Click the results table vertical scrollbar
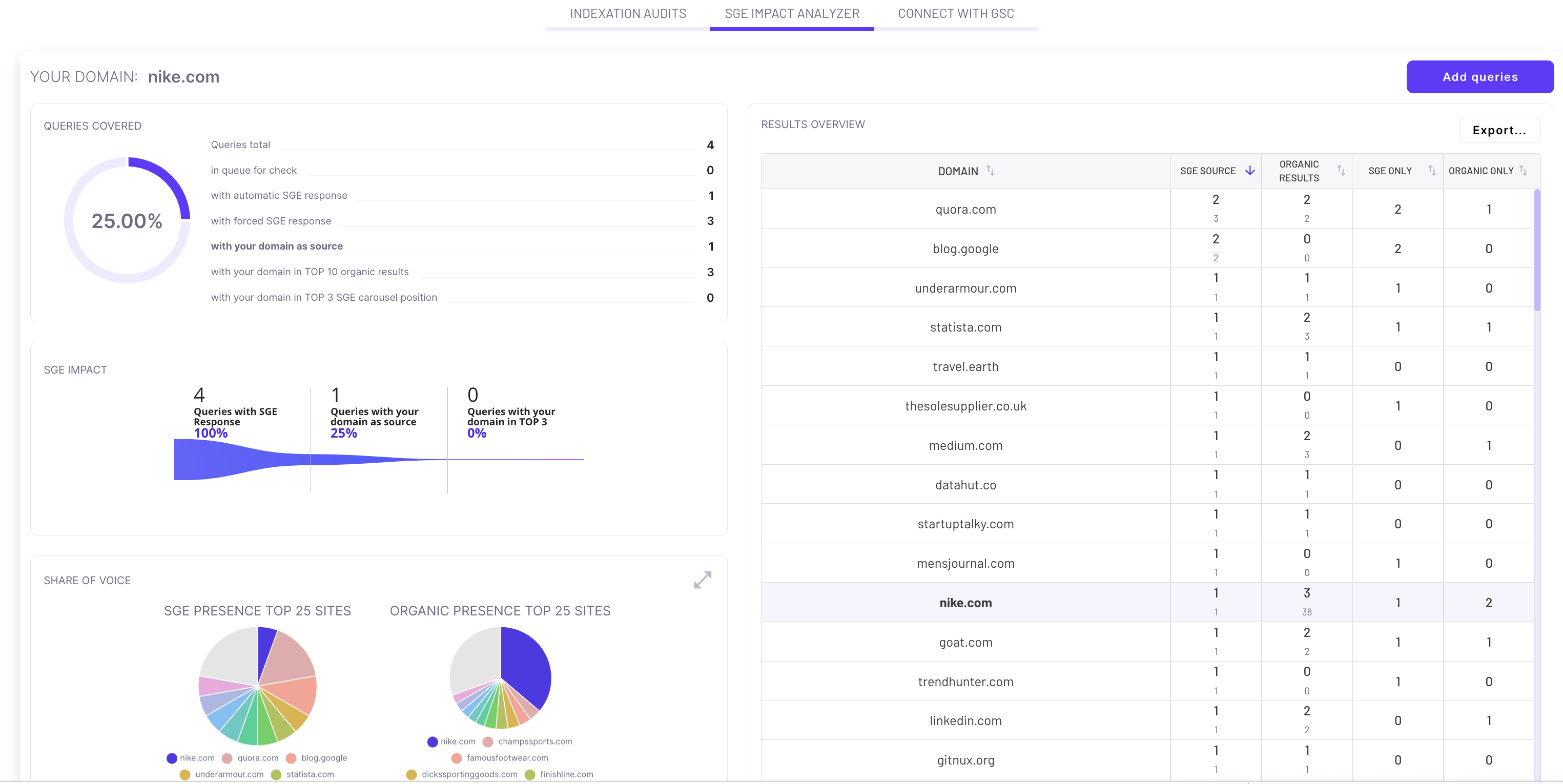The width and height of the screenshot is (1563, 784). (1537, 250)
